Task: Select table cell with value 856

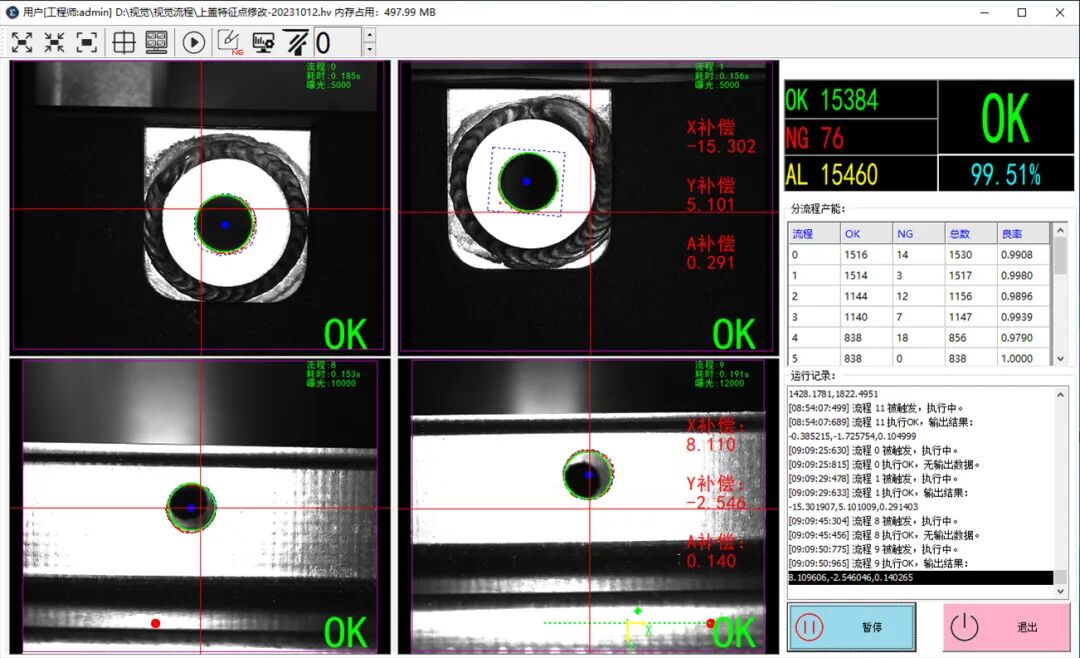Action: (x=971, y=338)
